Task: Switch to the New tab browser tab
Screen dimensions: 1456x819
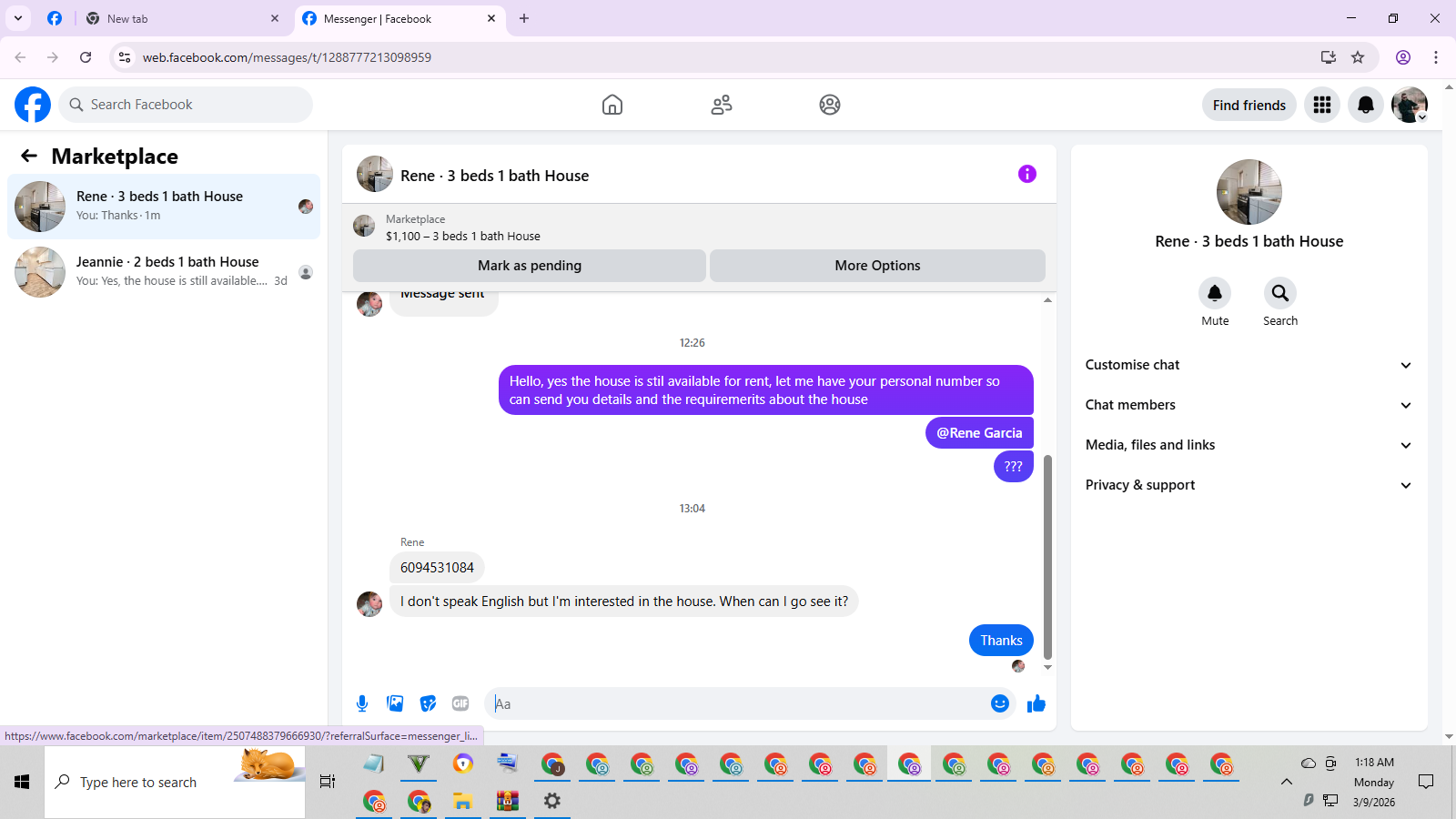Action: pyautogui.click(x=182, y=18)
